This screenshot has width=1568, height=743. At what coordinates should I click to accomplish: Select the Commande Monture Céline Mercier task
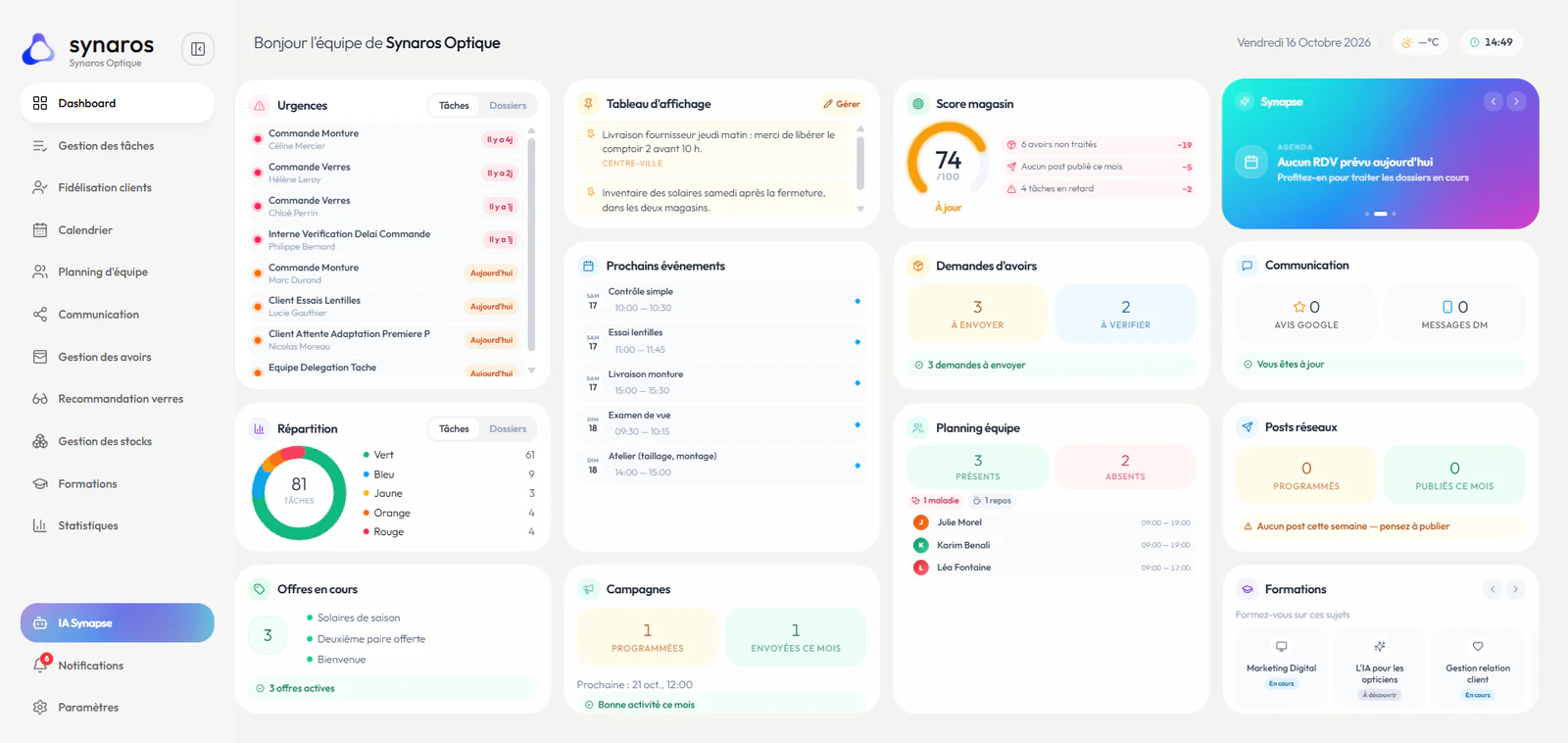386,139
